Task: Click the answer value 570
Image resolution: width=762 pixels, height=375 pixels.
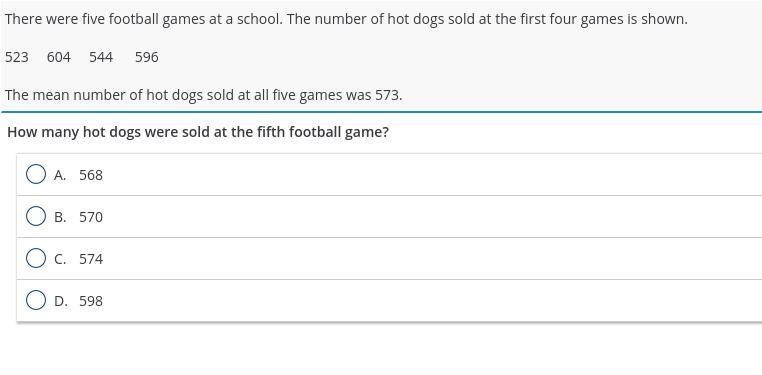Action: (91, 217)
